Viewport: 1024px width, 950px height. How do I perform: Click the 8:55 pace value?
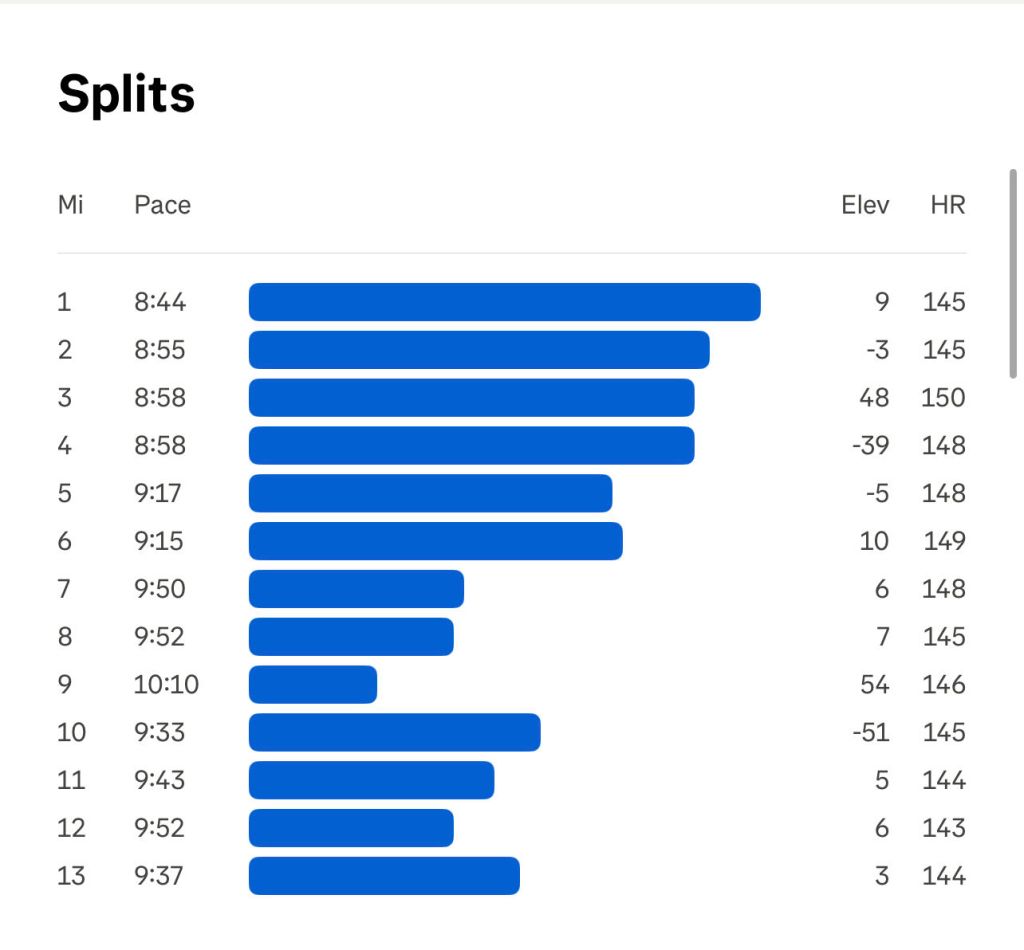(x=160, y=350)
